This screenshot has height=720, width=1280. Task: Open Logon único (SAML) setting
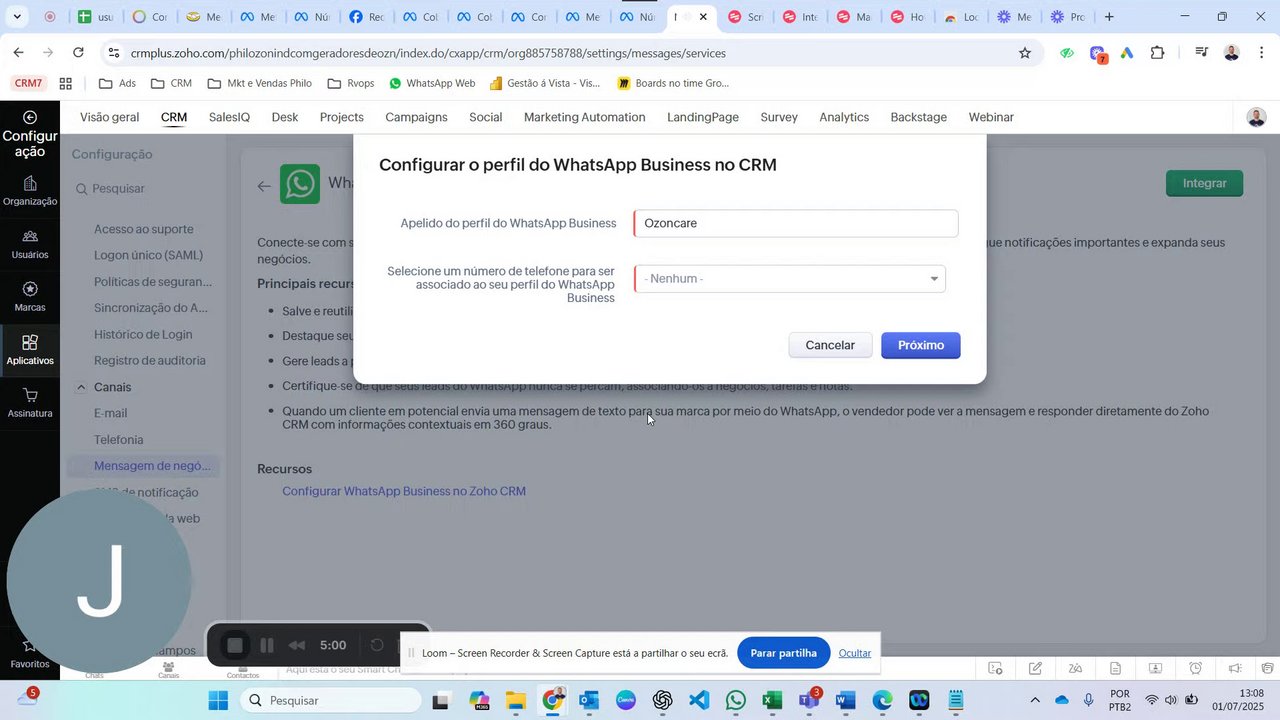pyautogui.click(x=148, y=255)
